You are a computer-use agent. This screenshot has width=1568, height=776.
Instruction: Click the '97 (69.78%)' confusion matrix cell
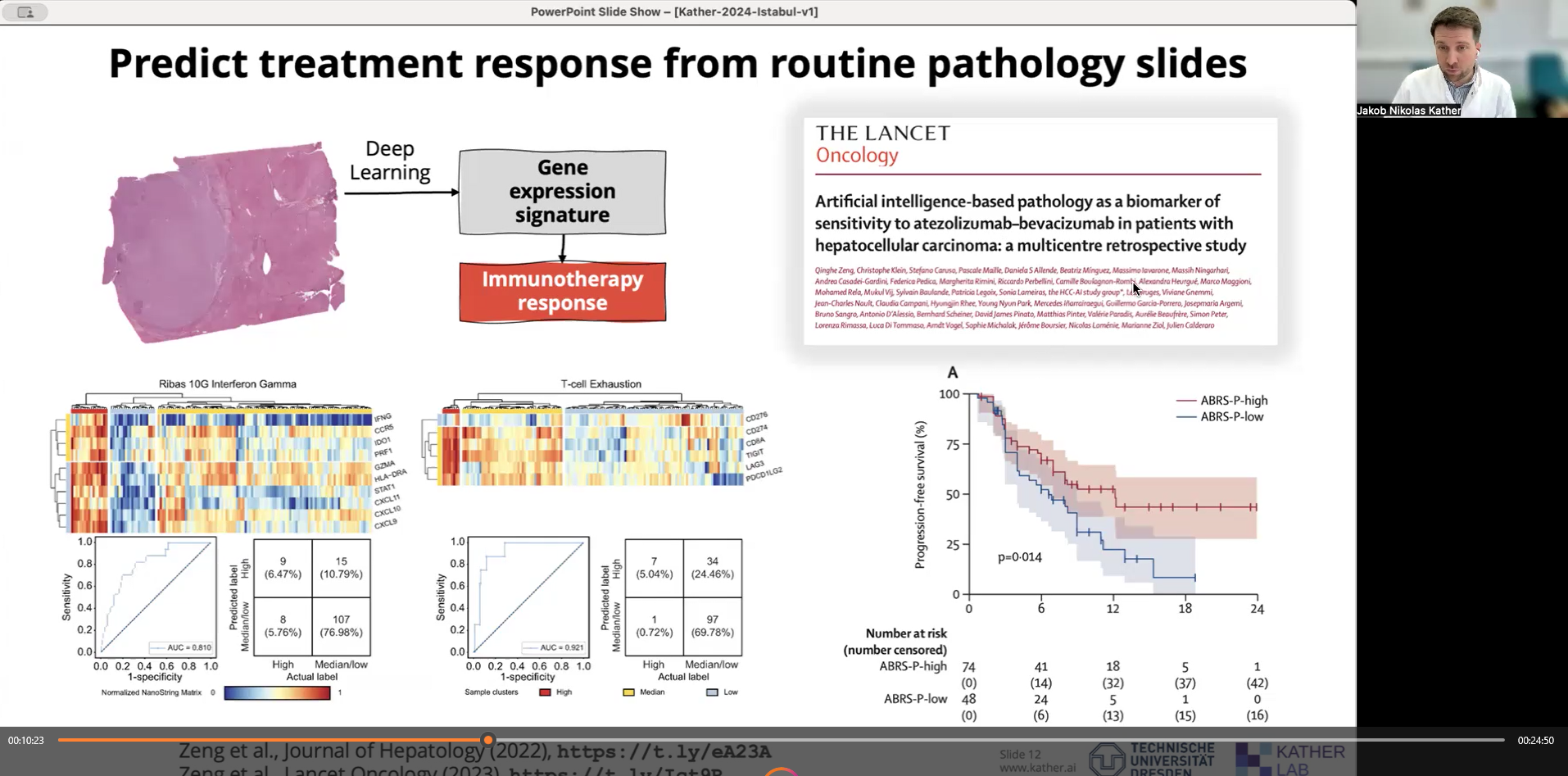713,626
